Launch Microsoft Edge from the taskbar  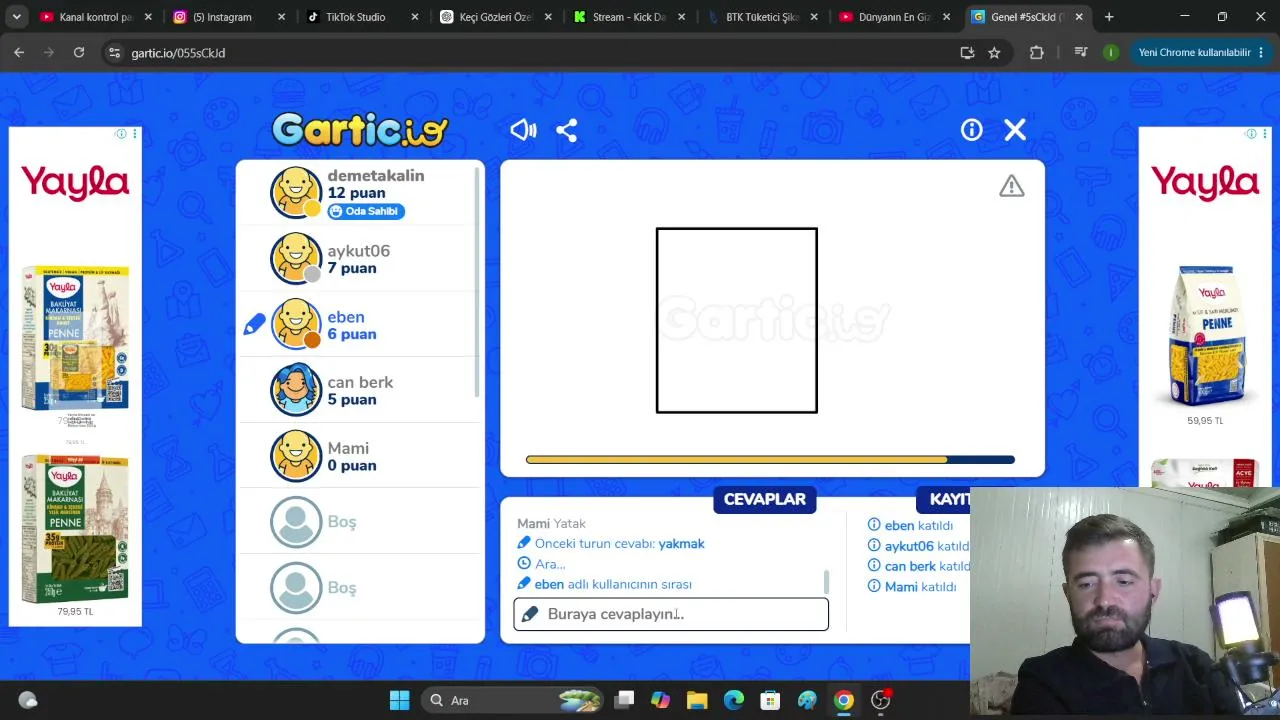734,700
